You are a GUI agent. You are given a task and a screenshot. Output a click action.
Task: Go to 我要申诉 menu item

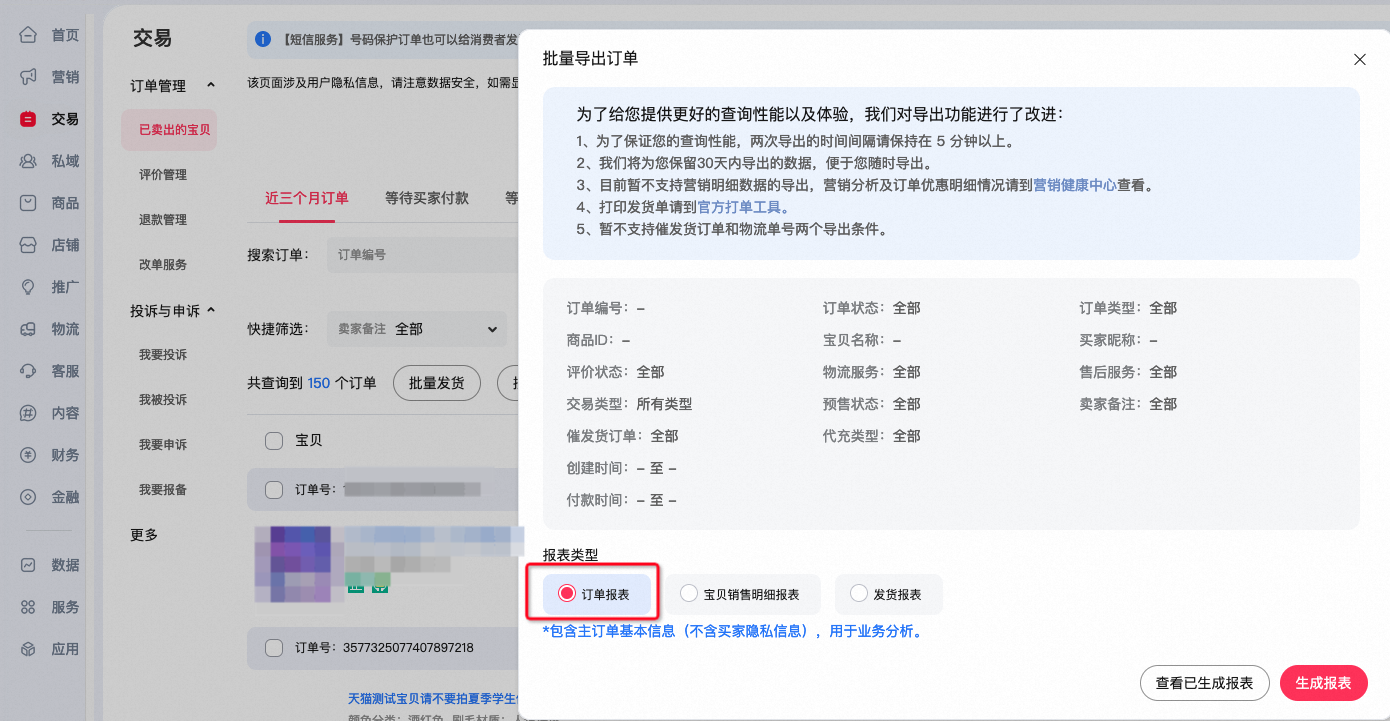[x=163, y=445]
